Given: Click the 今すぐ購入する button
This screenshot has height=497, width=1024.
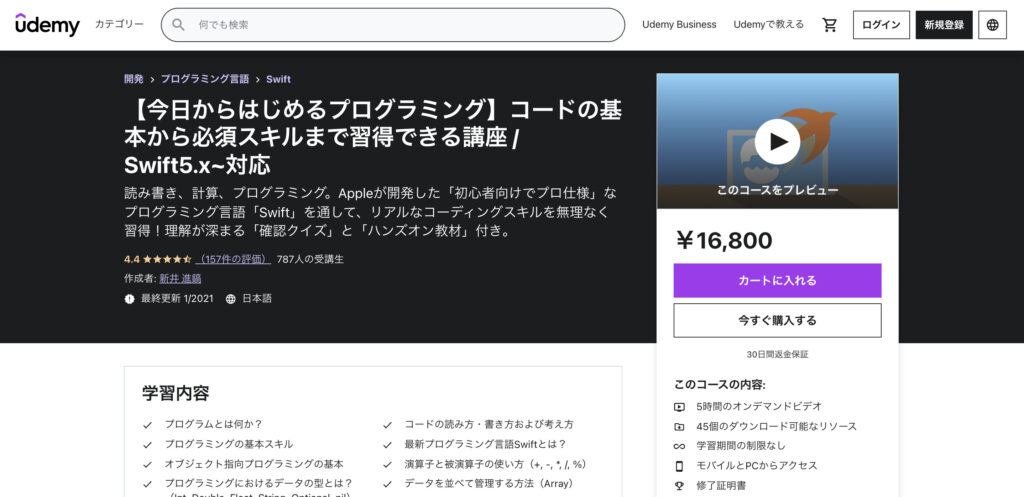Looking at the screenshot, I should (x=777, y=321).
